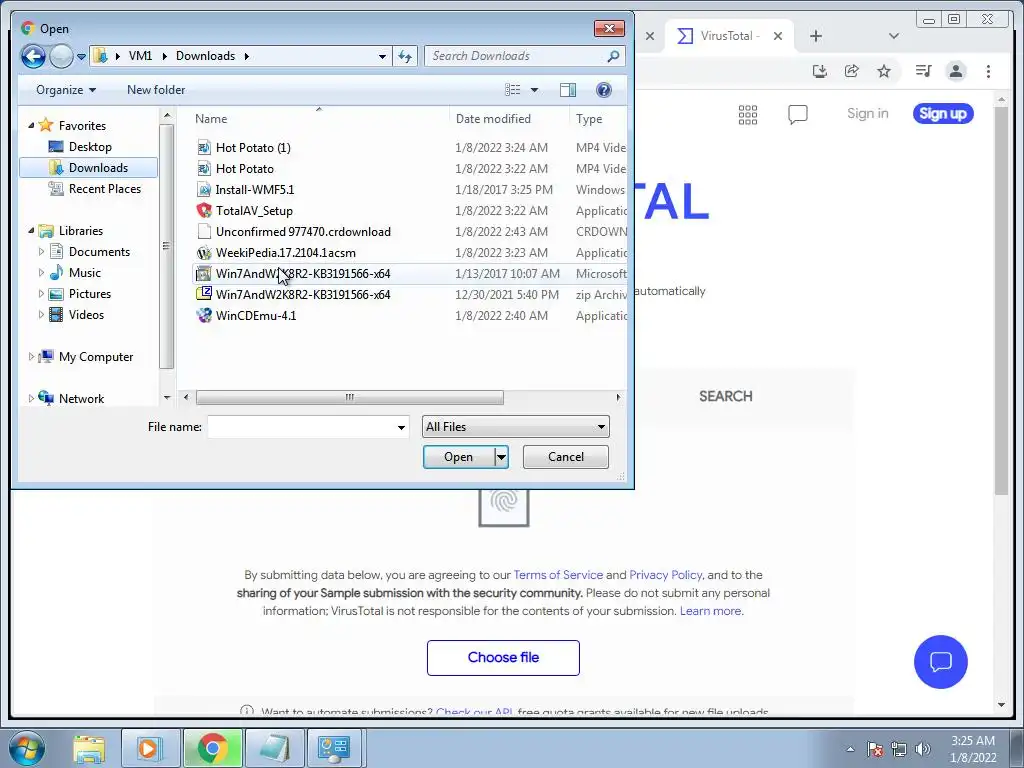Image resolution: width=1024 pixels, height=768 pixels.
Task: Open the Open button's split arrow
Action: 502,457
